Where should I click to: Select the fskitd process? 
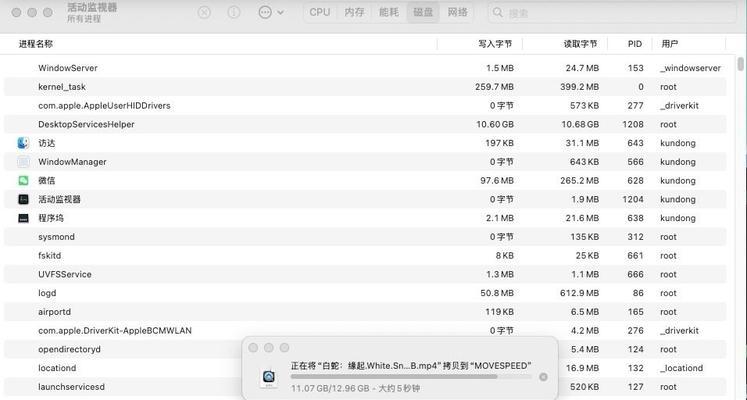(365, 256)
